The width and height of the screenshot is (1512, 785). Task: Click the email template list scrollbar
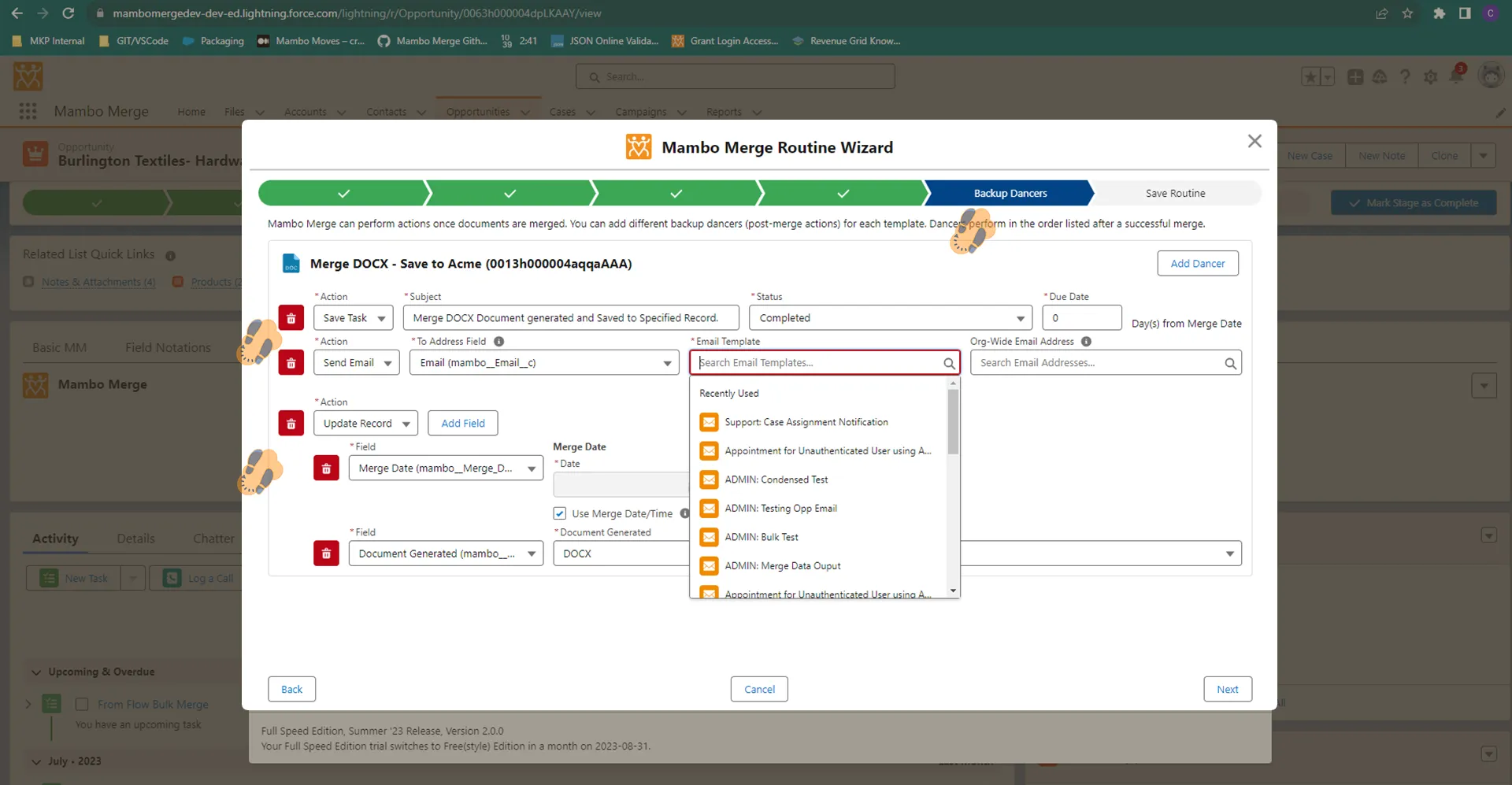click(953, 423)
